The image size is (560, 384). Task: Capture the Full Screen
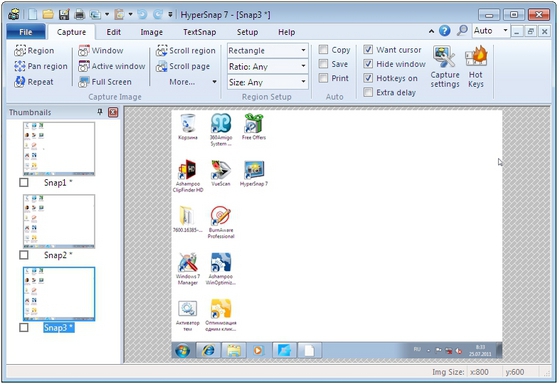105,82
